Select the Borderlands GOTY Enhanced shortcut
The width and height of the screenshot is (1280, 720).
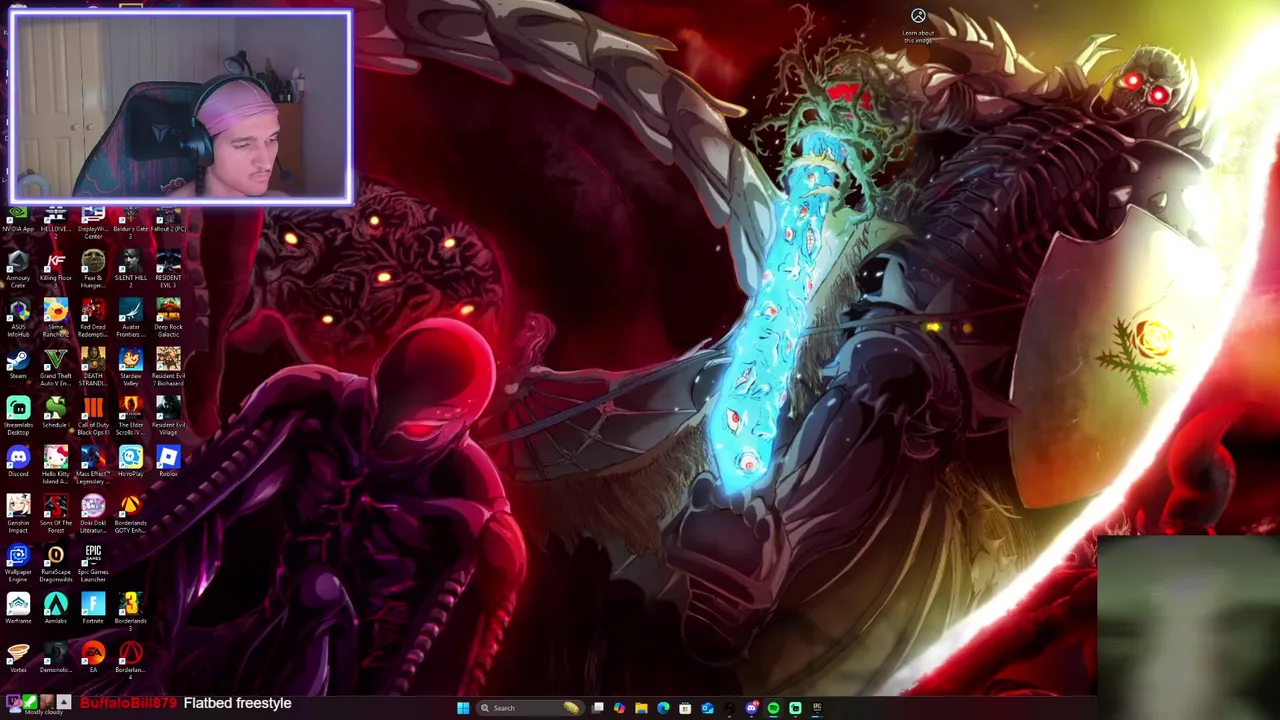tap(130, 513)
